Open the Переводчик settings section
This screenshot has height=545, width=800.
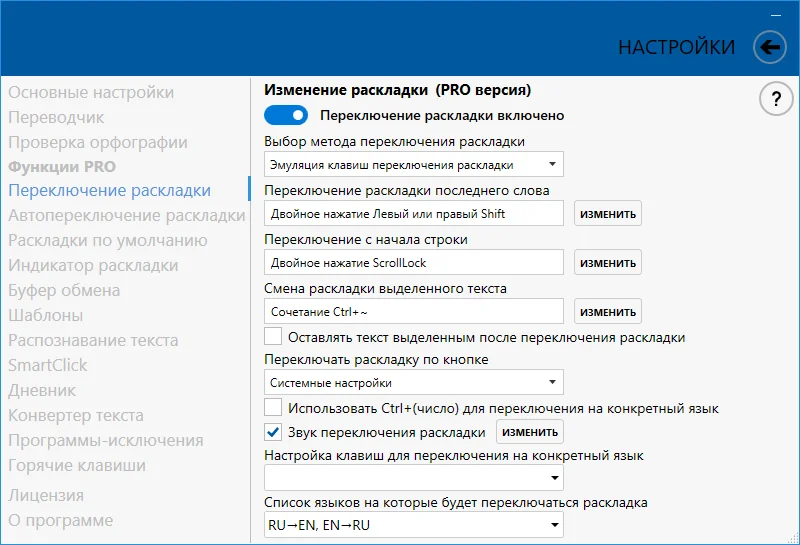click(x=56, y=117)
